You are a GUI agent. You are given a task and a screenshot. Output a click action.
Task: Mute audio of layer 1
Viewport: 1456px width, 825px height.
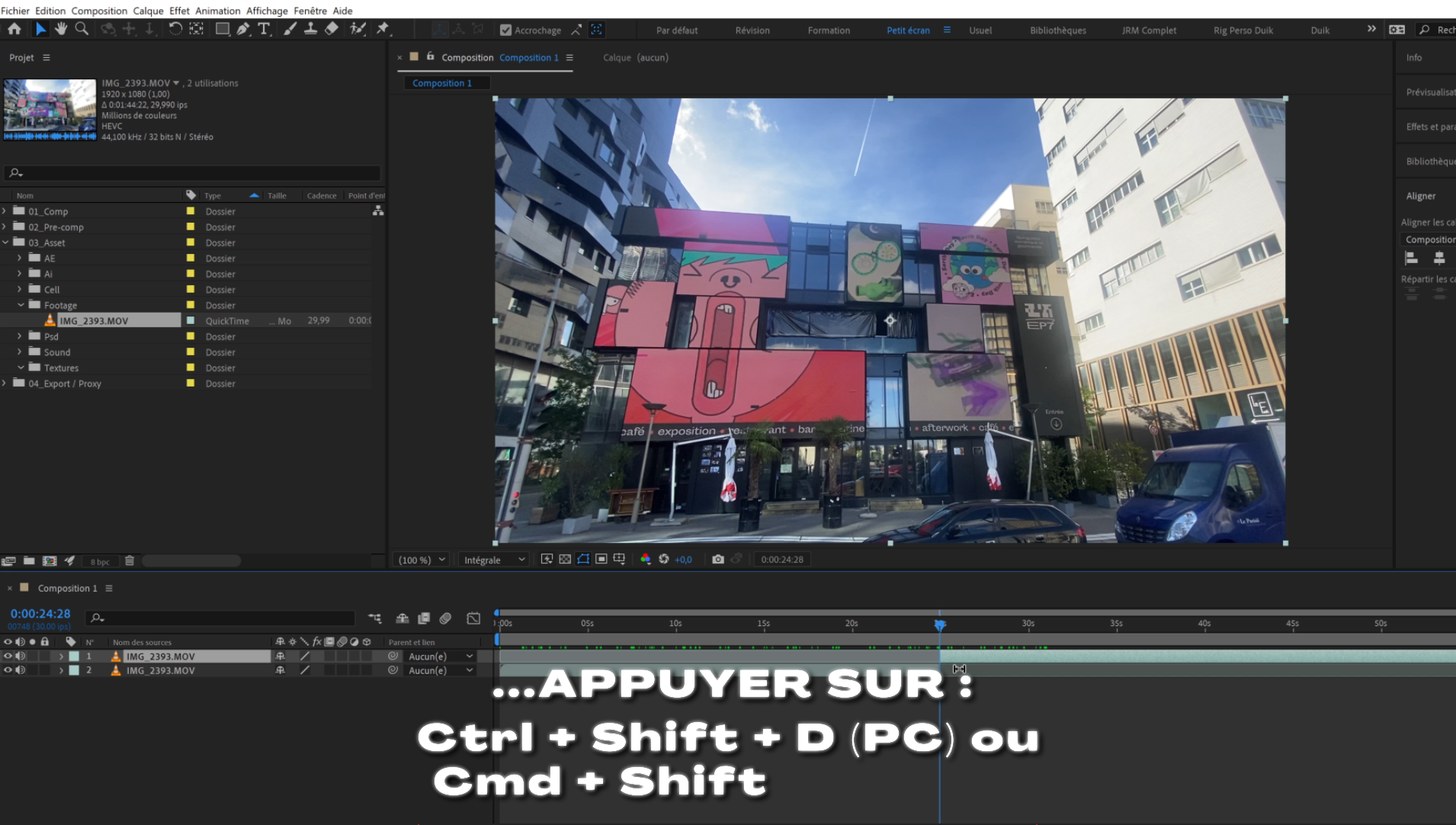[x=21, y=656]
